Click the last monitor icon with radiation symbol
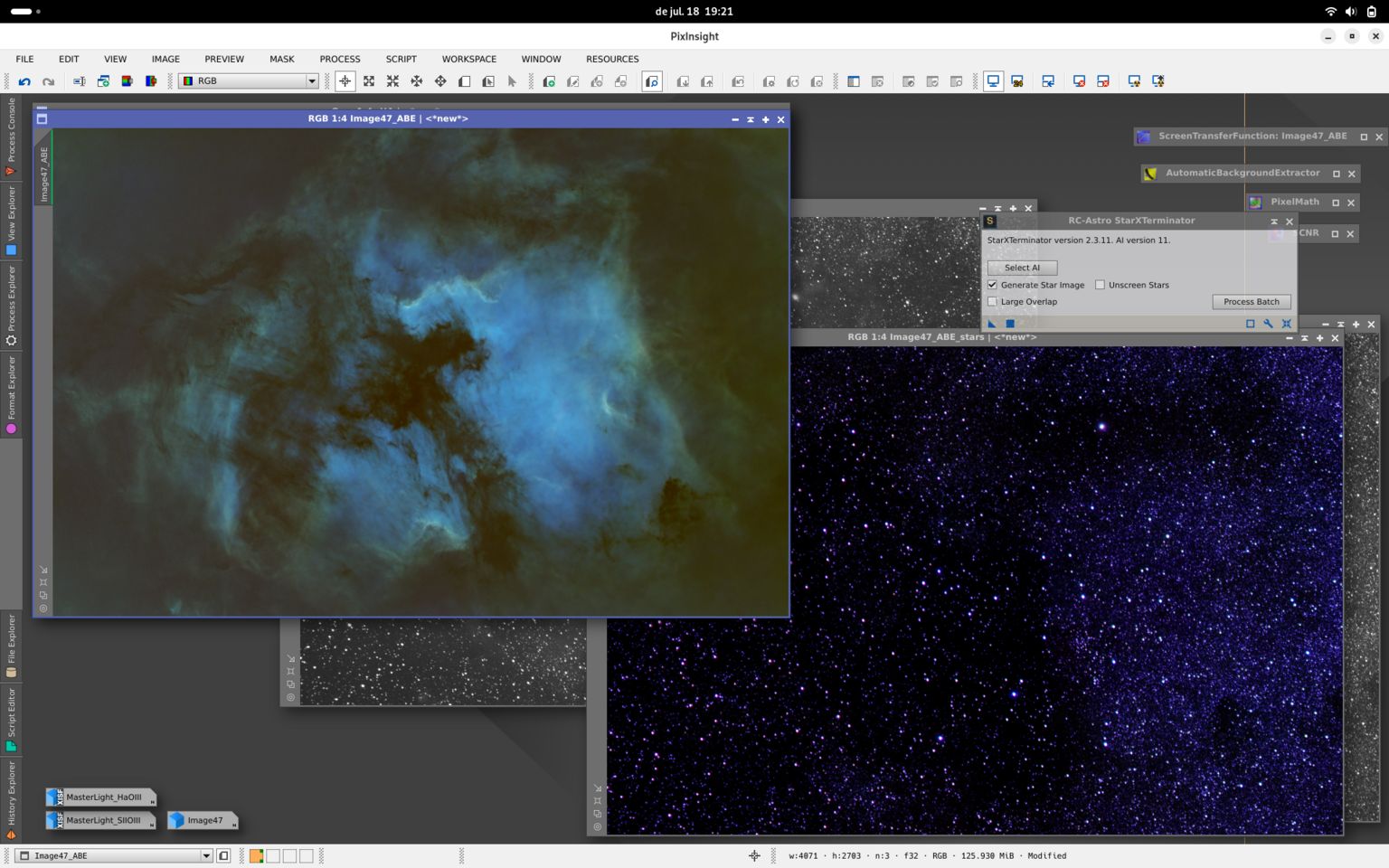The width and height of the screenshot is (1389, 868). [1157, 81]
